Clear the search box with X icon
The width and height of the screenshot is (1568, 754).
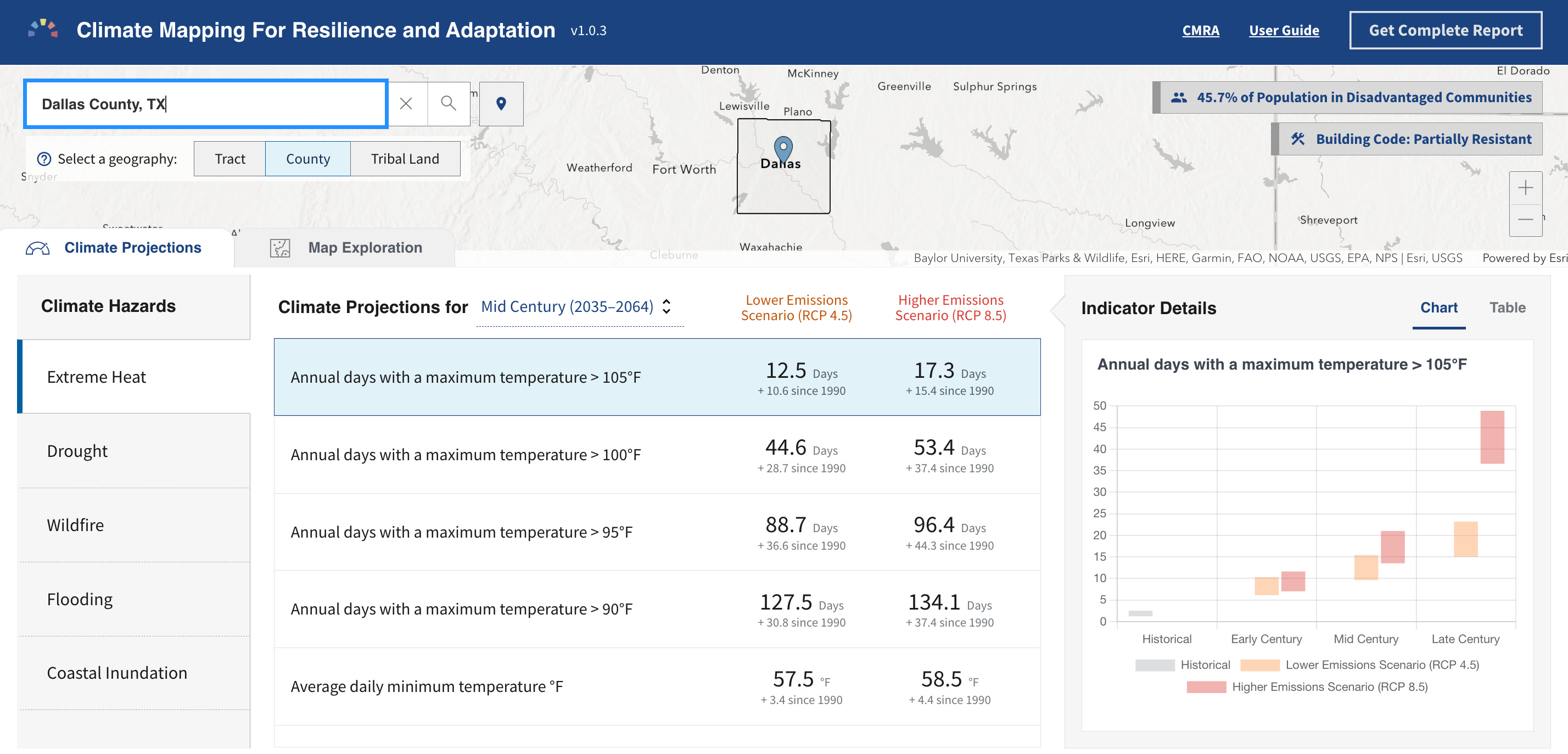point(406,104)
